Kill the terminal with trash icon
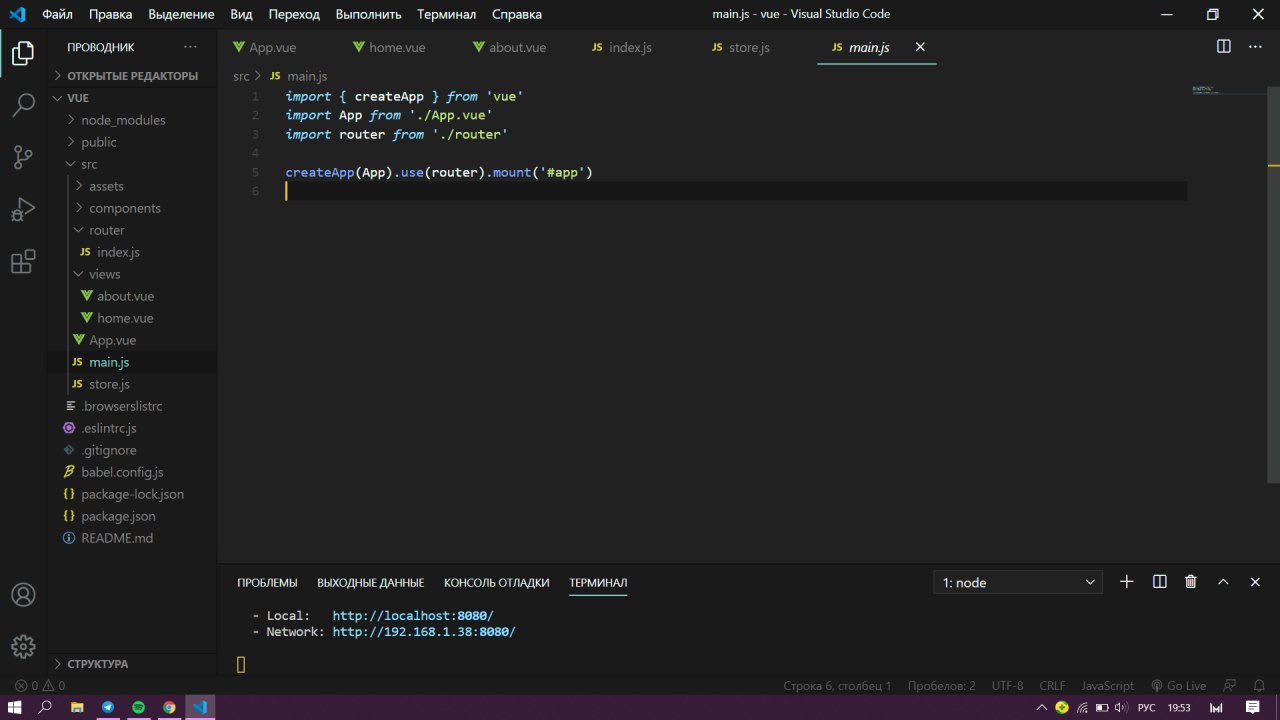Image resolution: width=1280 pixels, height=720 pixels. click(1190, 582)
